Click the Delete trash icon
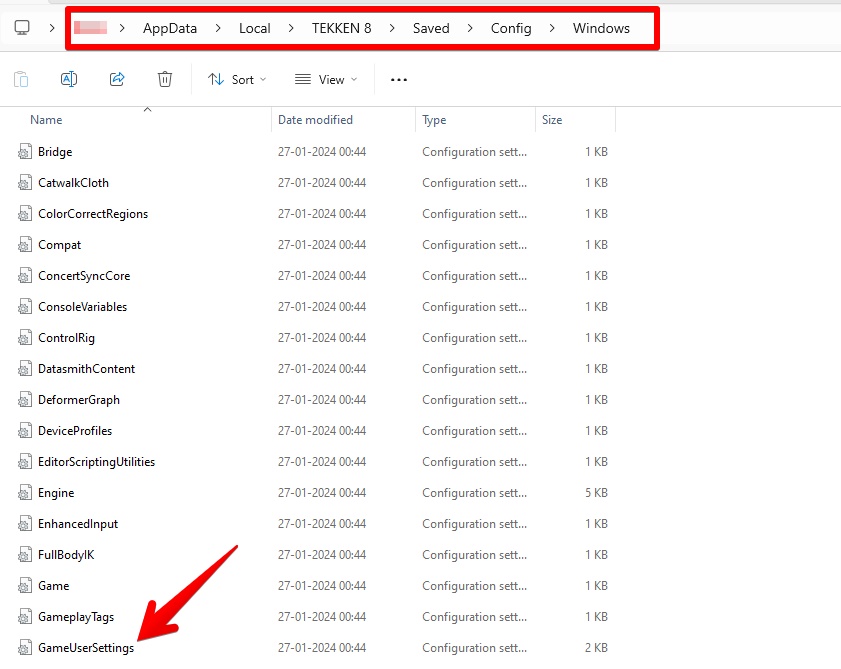Screen dimensions: 841x669 pos(165,79)
